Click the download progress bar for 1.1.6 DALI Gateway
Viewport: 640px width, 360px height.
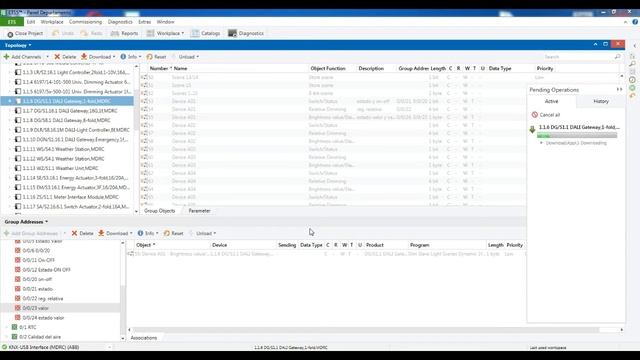point(577,136)
